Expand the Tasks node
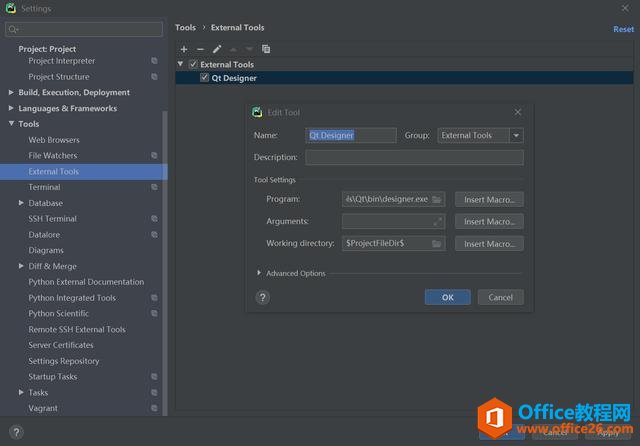 [x=21, y=392]
